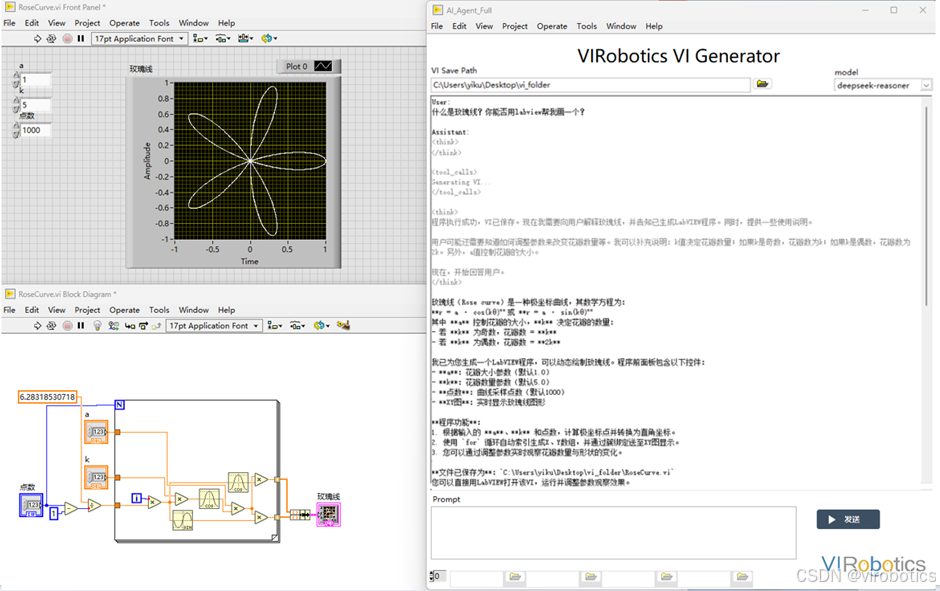This screenshot has width=940, height=591.
Task: Open Operate menu in Front Panel window
Action: click(x=124, y=23)
